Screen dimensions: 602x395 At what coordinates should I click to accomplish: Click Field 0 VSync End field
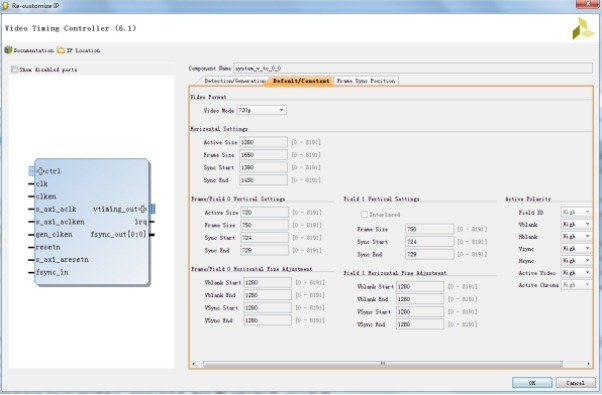(x=268, y=321)
